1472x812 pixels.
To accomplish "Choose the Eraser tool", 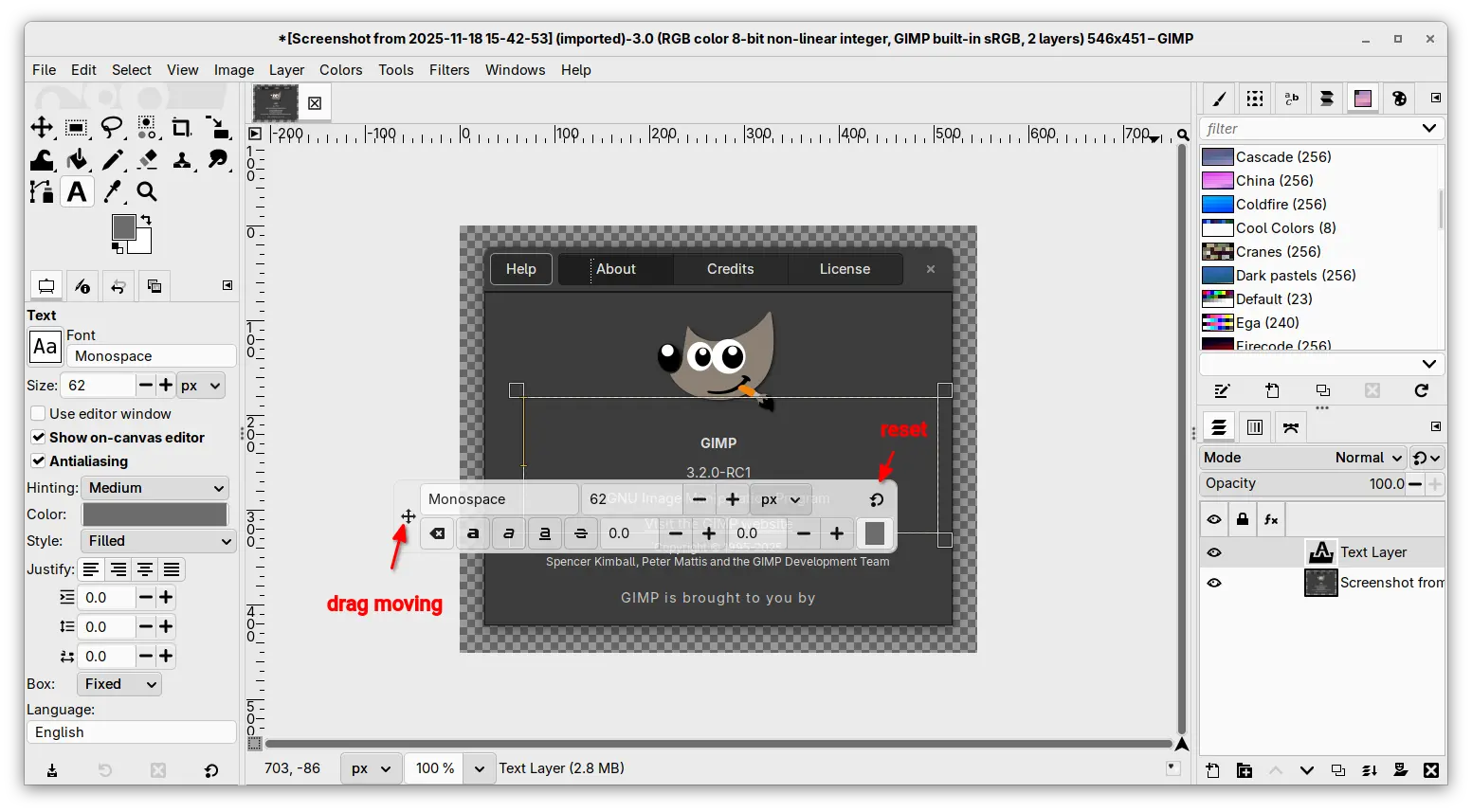I will pyautogui.click(x=147, y=159).
